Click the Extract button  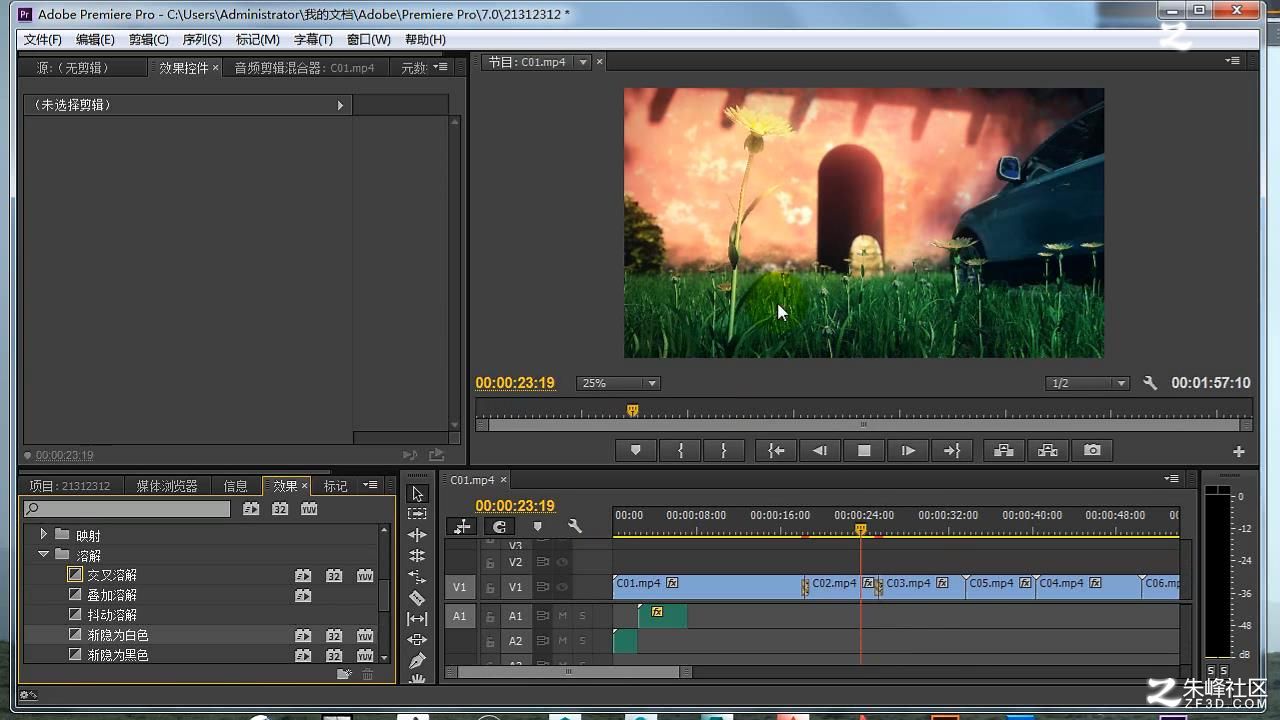(x=1048, y=451)
